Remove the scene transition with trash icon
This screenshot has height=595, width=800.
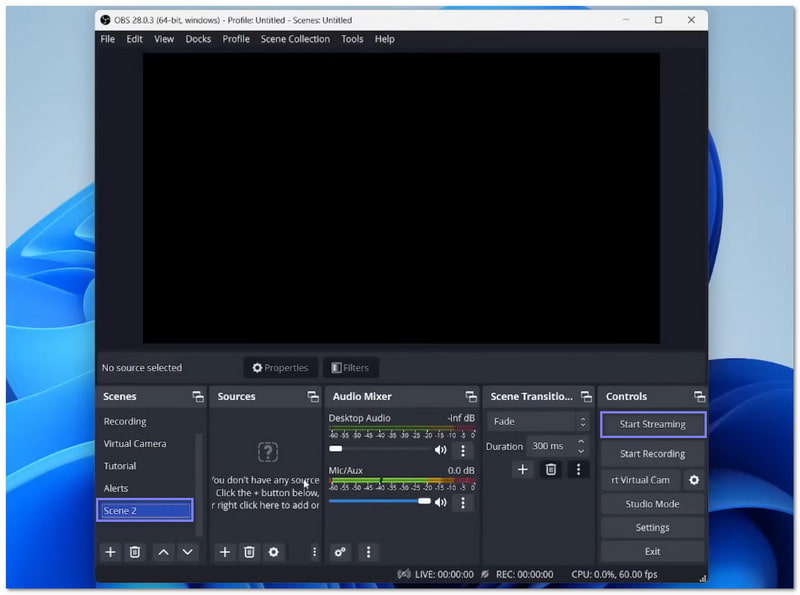tap(550, 469)
